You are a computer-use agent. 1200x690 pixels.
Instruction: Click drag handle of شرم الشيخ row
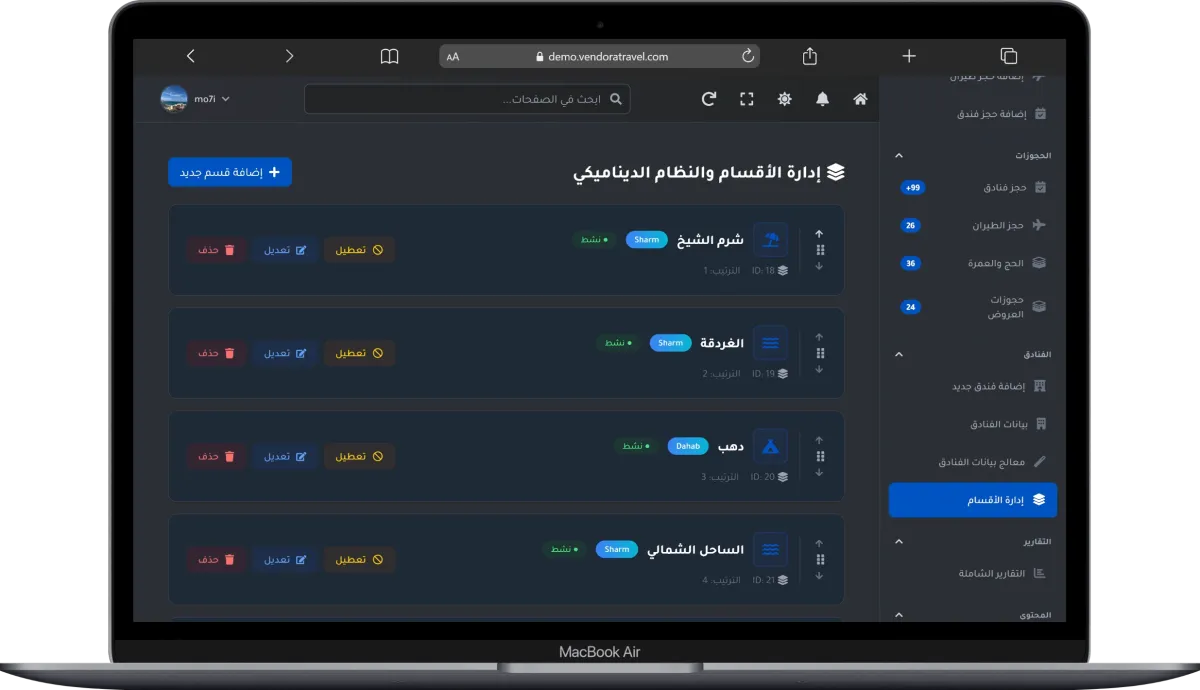tap(820, 250)
